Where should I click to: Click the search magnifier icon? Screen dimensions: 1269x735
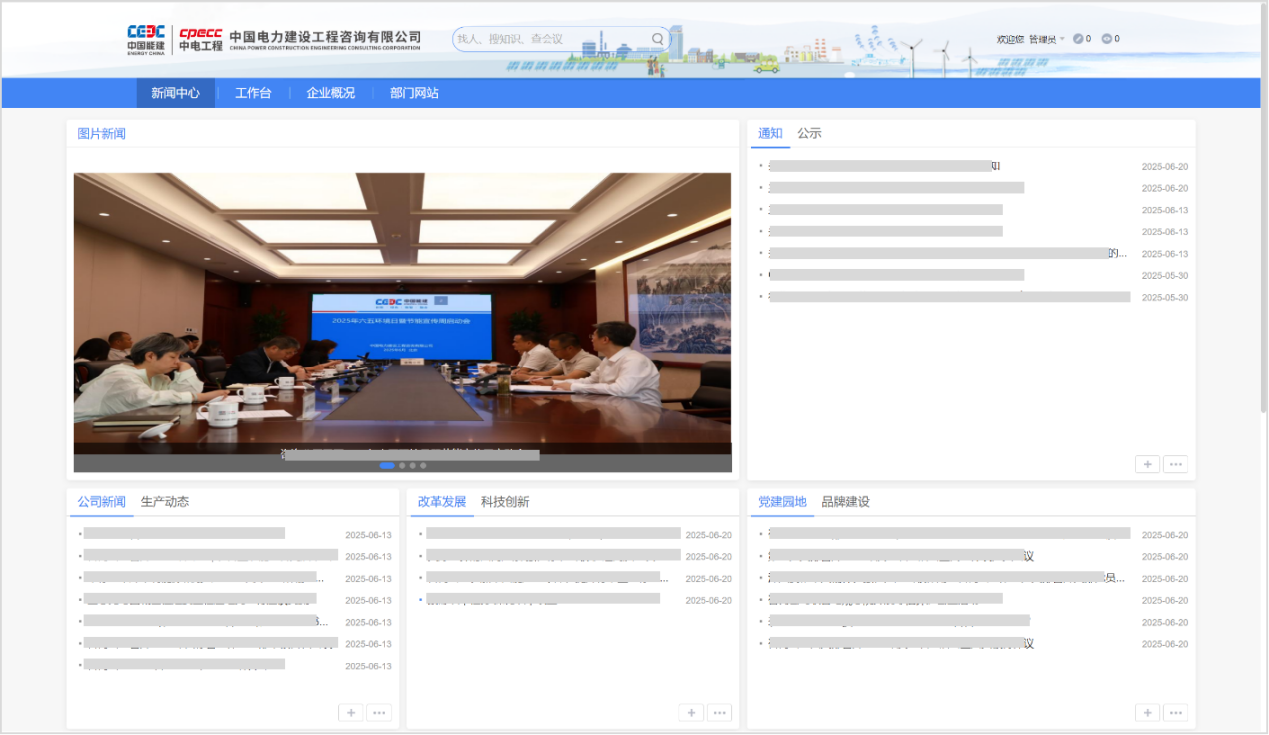[x=658, y=39]
